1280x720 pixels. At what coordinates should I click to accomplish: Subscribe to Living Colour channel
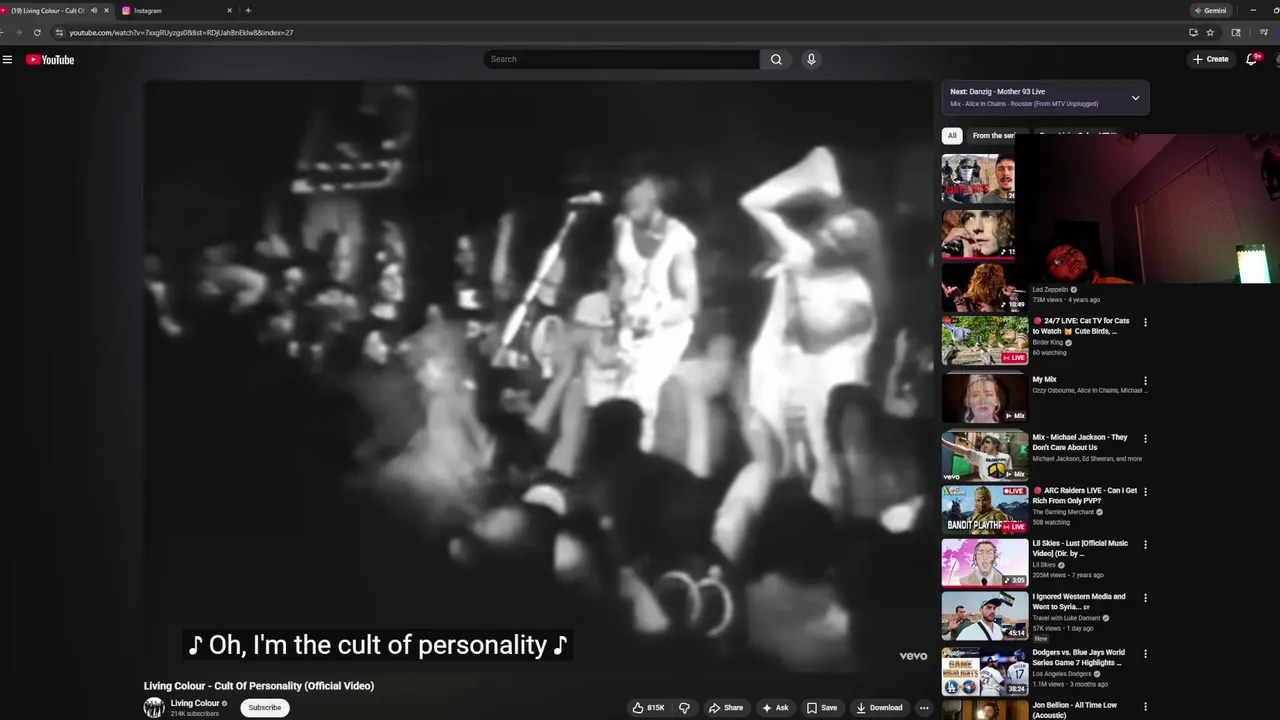[265, 708]
